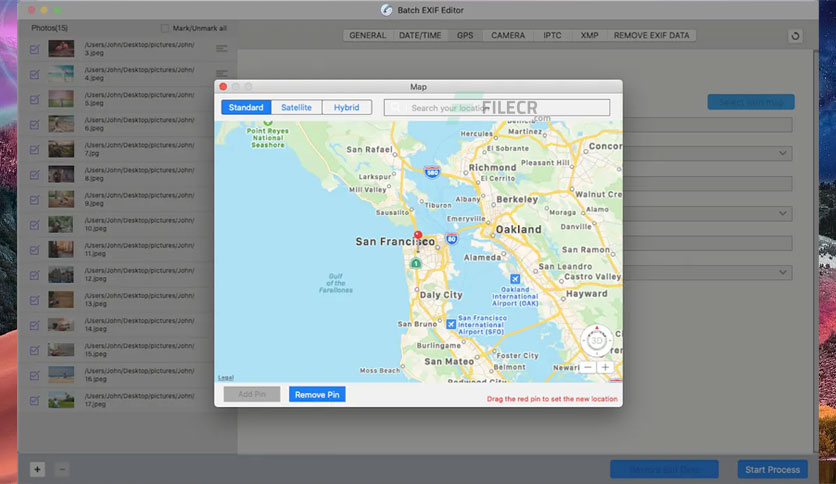
Task: Select the 9.jpeg photo thumbnail
Action: [x=61, y=199]
